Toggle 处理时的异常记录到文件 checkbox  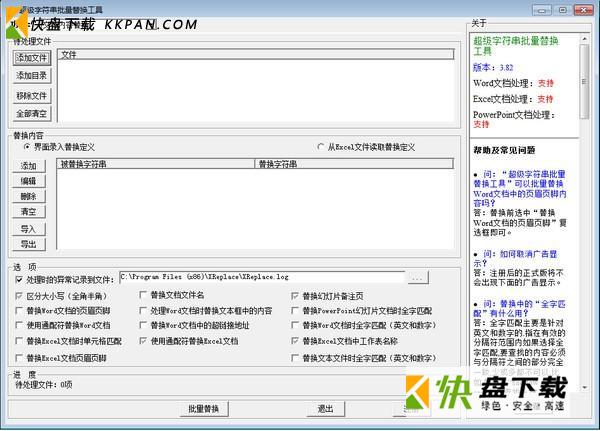19,280
